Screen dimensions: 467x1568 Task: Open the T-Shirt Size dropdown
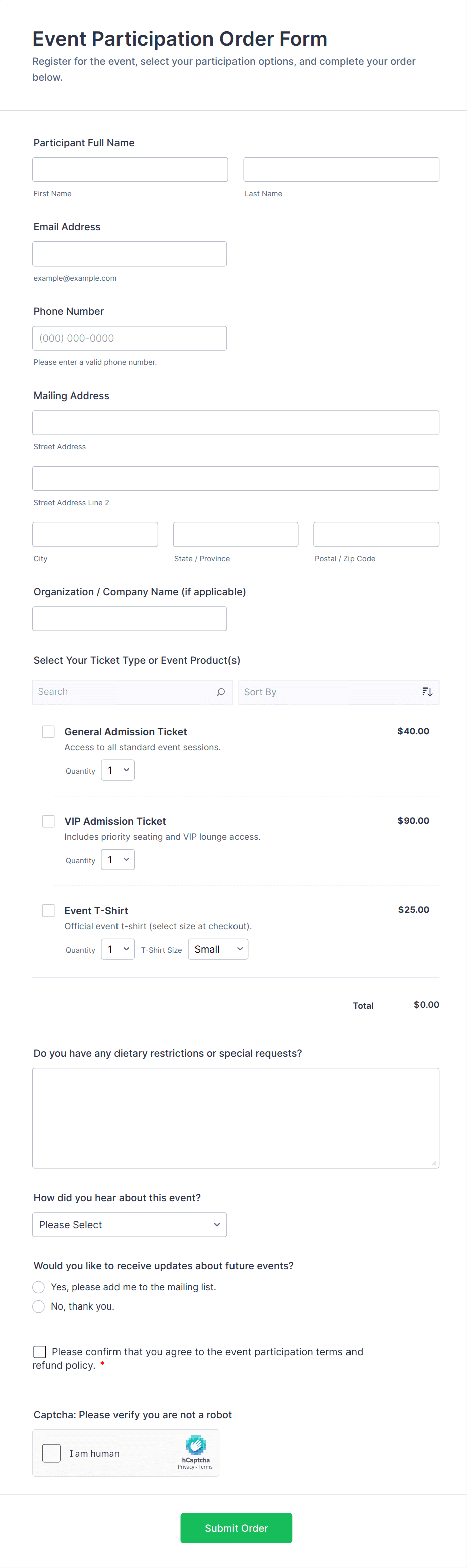tap(217, 949)
